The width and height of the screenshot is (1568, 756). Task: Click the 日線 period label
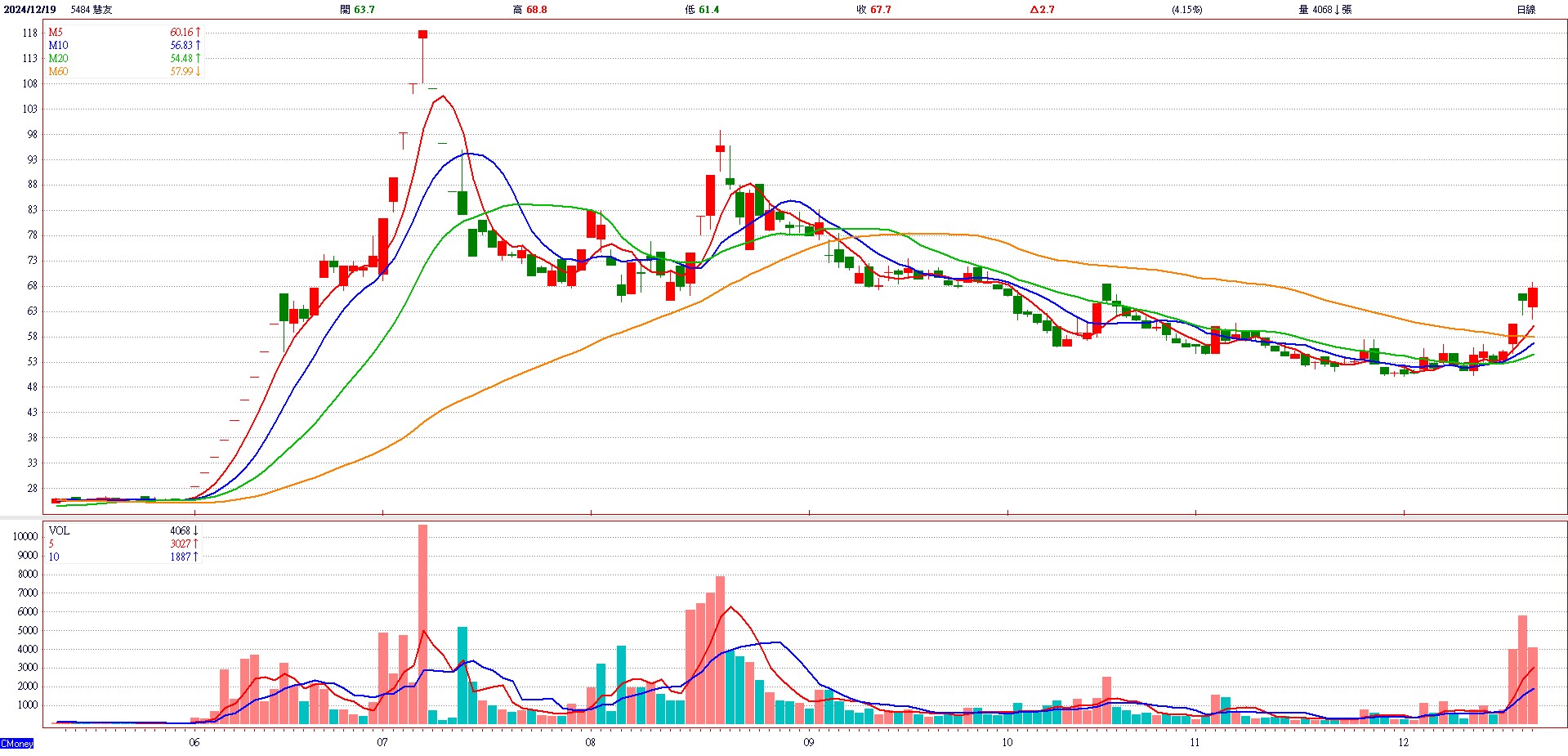1526,10
